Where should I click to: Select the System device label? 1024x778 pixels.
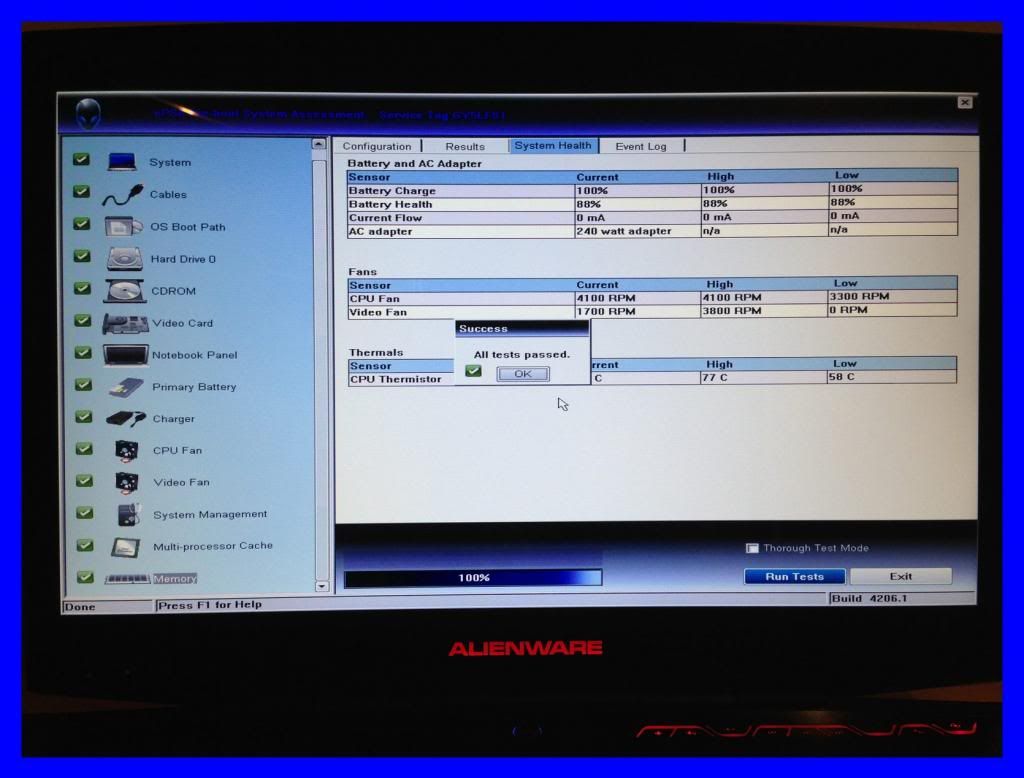tap(170, 162)
